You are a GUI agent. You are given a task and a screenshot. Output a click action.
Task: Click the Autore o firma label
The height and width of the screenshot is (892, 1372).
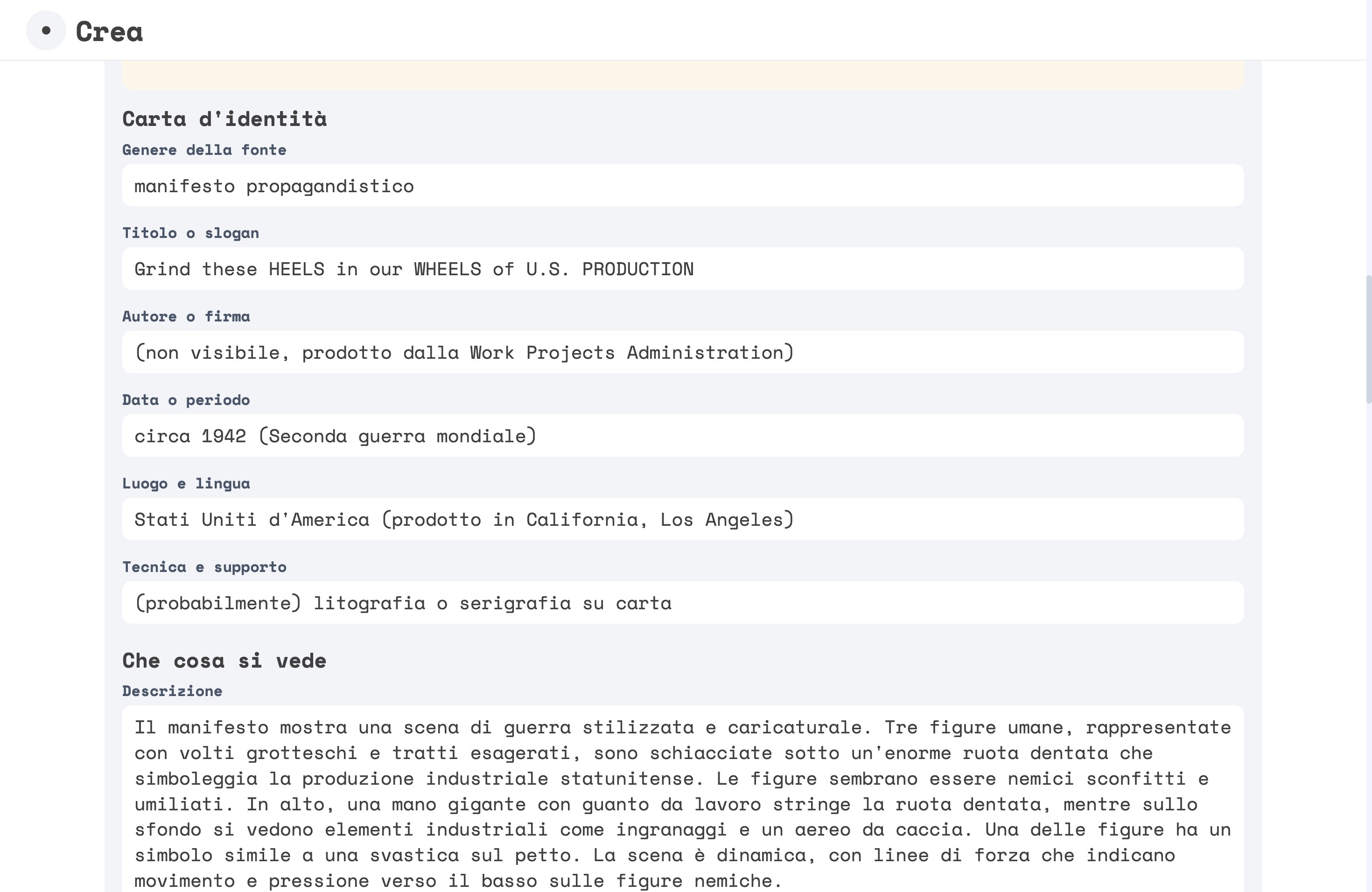(x=186, y=316)
